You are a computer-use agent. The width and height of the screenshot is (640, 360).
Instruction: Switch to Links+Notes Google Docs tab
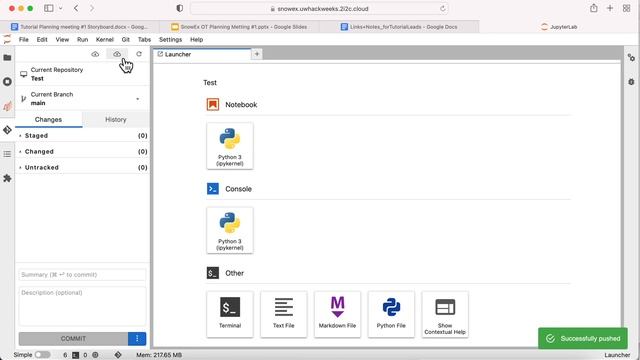point(399,27)
